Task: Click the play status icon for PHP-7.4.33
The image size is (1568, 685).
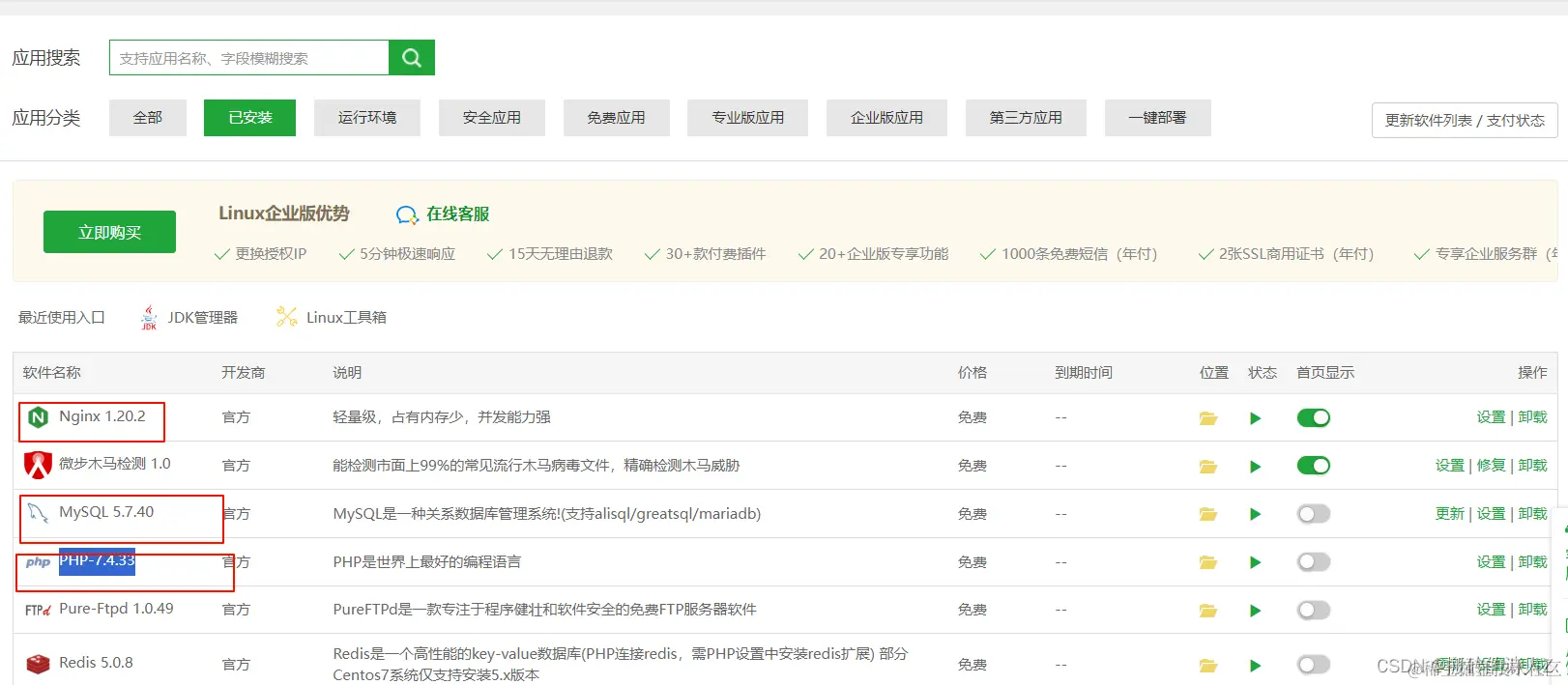Action: click(x=1255, y=562)
